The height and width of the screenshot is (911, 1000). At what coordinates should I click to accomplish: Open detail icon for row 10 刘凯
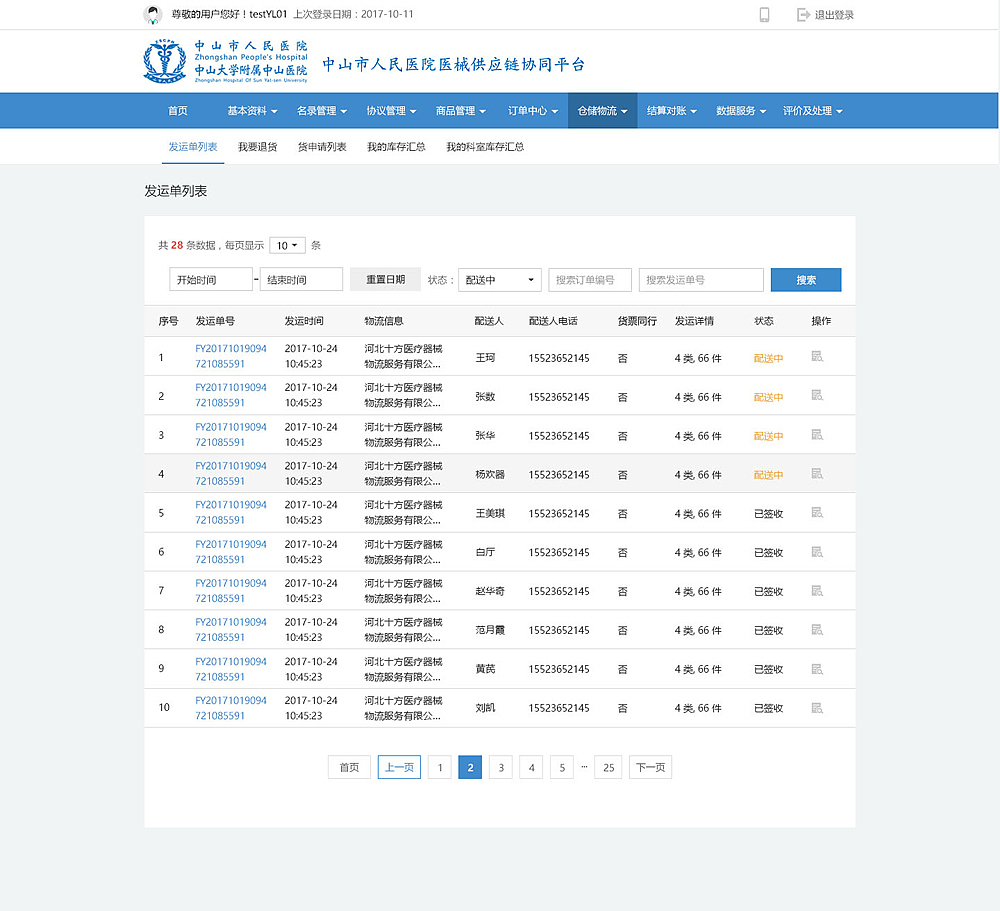pos(817,708)
